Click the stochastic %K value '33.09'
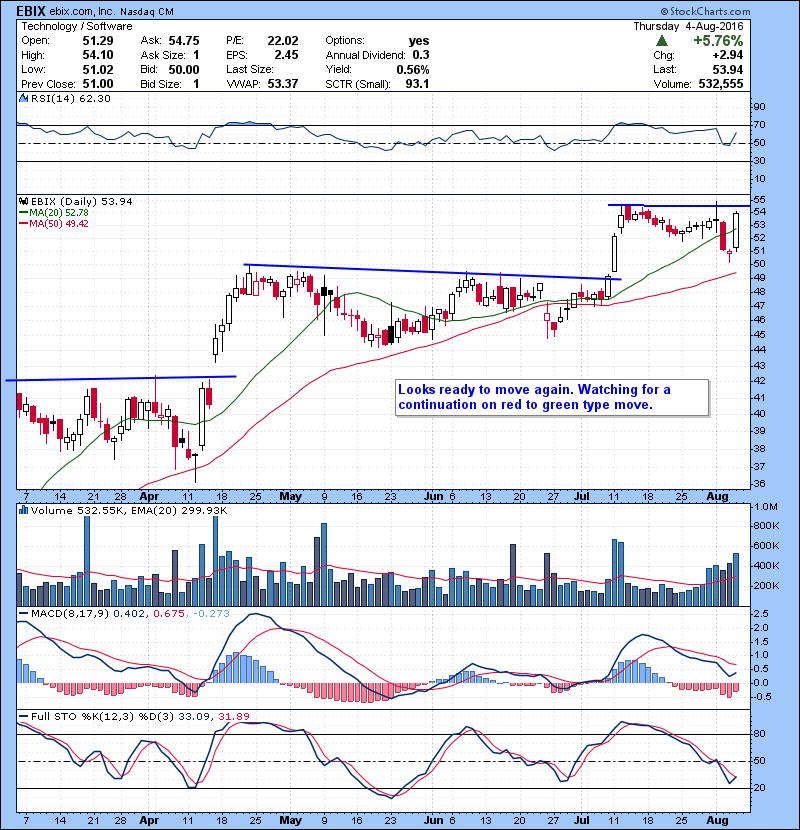 pos(194,717)
